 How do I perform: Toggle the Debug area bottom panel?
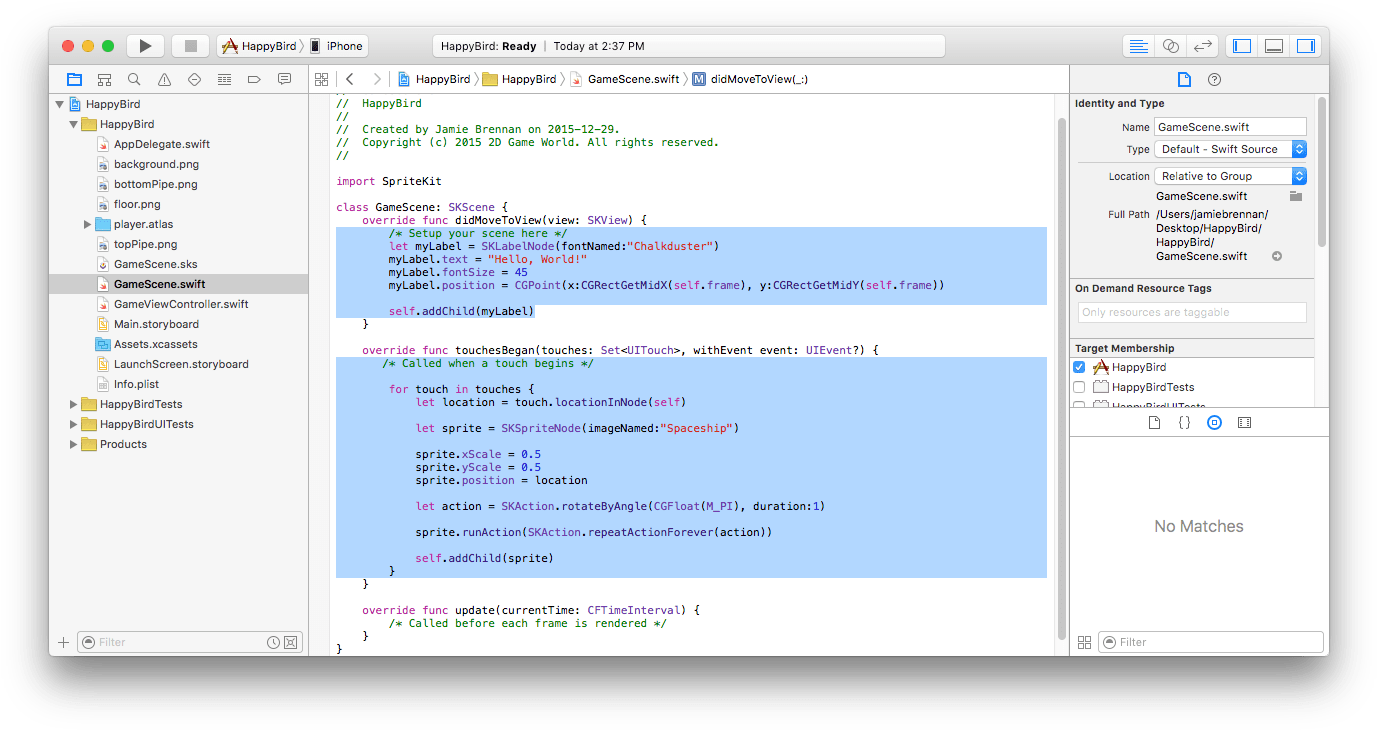(x=1274, y=46)
